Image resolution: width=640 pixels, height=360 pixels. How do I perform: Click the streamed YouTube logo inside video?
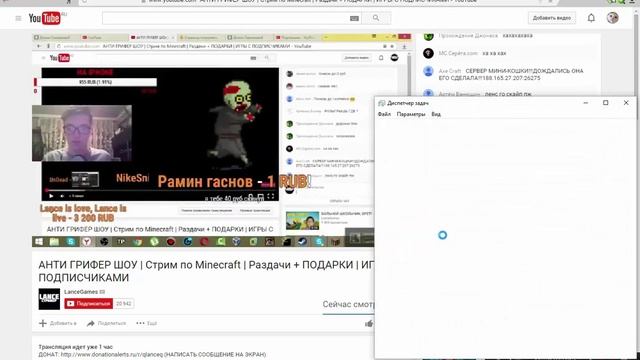click(x=60, y=58)
